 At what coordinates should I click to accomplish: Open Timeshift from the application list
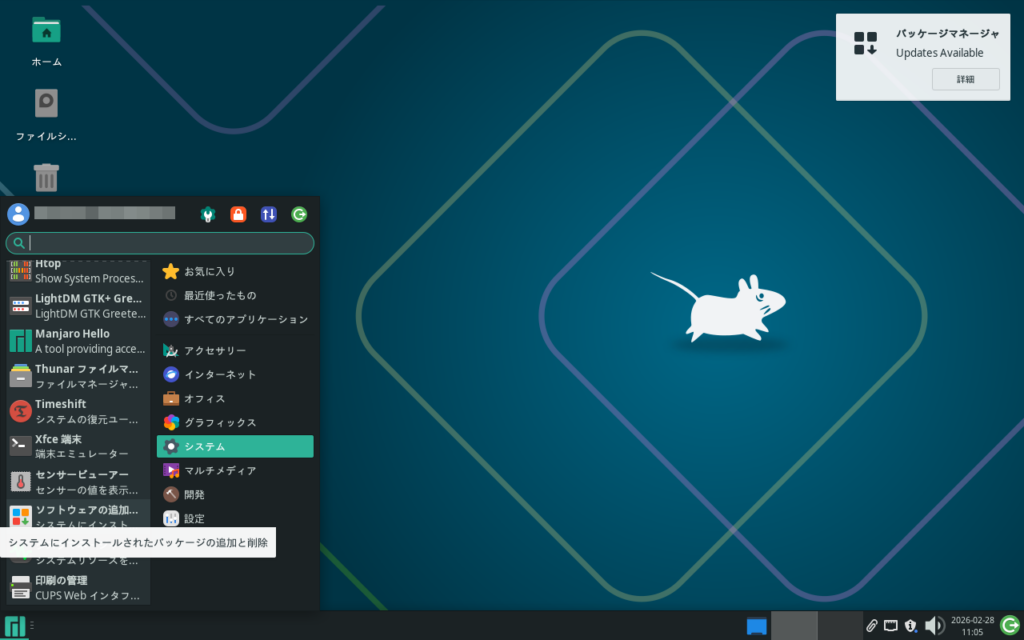(x=78, y=411)
